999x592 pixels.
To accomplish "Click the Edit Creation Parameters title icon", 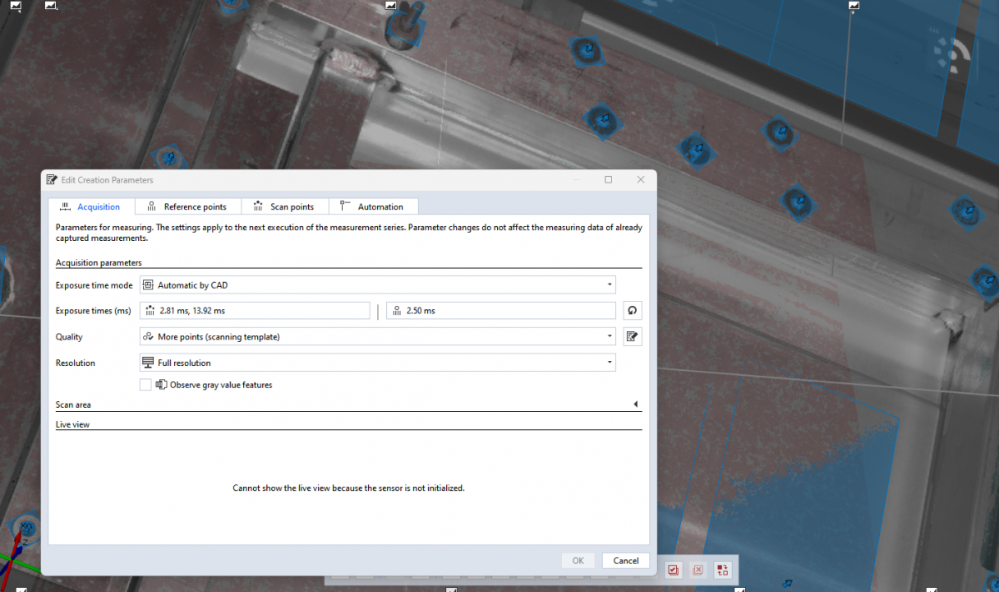I will [x=51, y=180].
